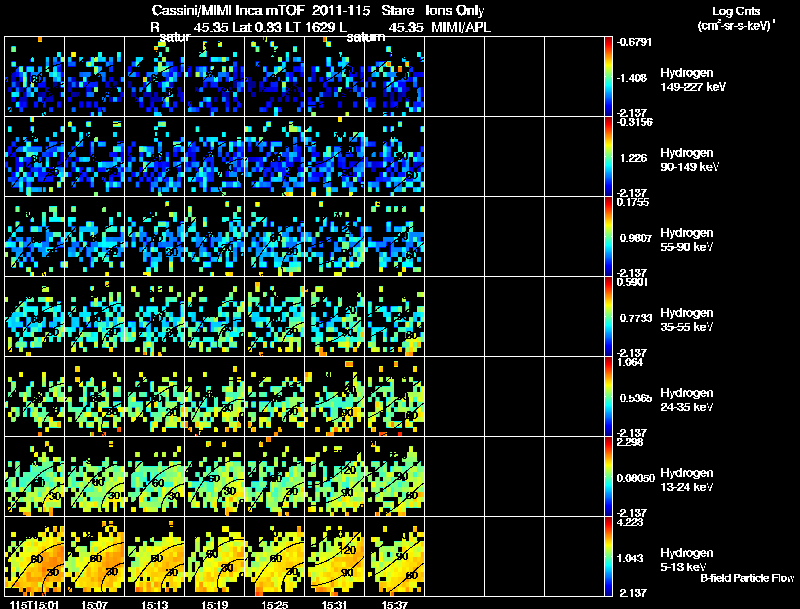Select the 'Hydrogen 149-227 keV' row label

pyautogui.click(x=692, y=80)
